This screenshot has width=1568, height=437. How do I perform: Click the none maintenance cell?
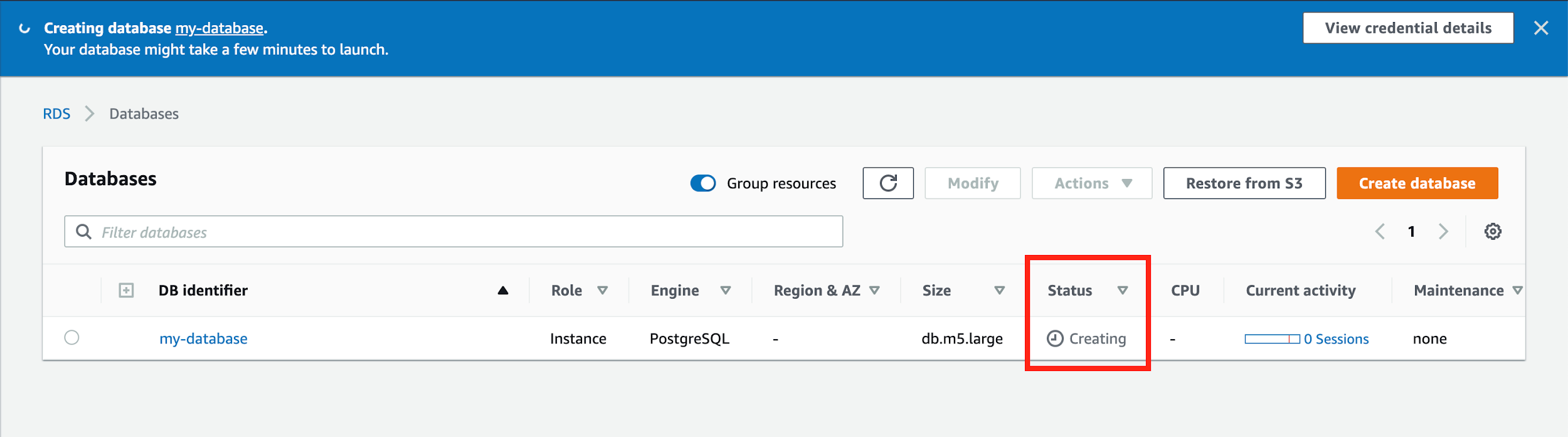pos(1429,339)
